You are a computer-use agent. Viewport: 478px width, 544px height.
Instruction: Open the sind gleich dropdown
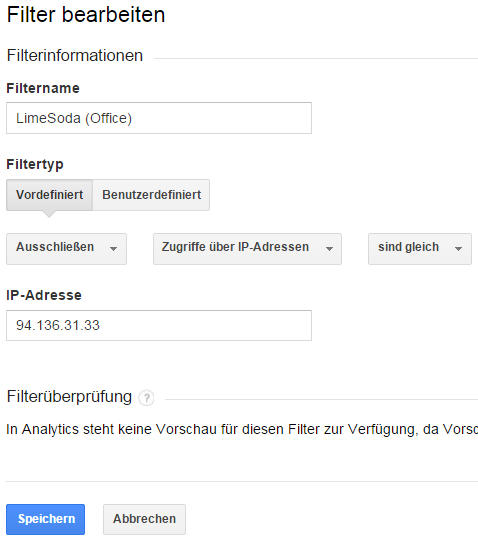coord(420,249)
